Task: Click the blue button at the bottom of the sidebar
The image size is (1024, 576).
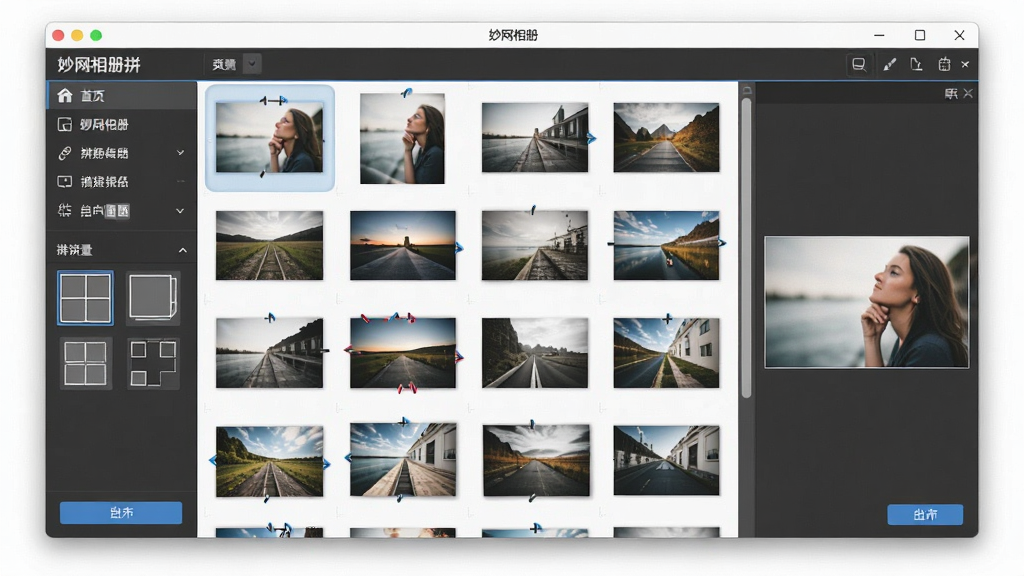Action: (121, 513)
